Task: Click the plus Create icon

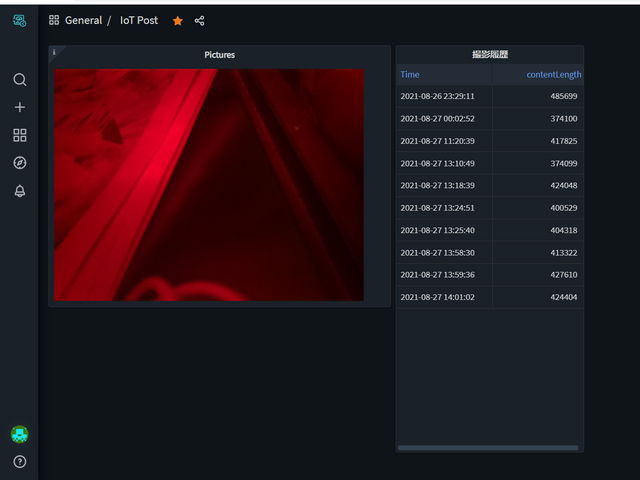Action: click(x=19, y=107)
